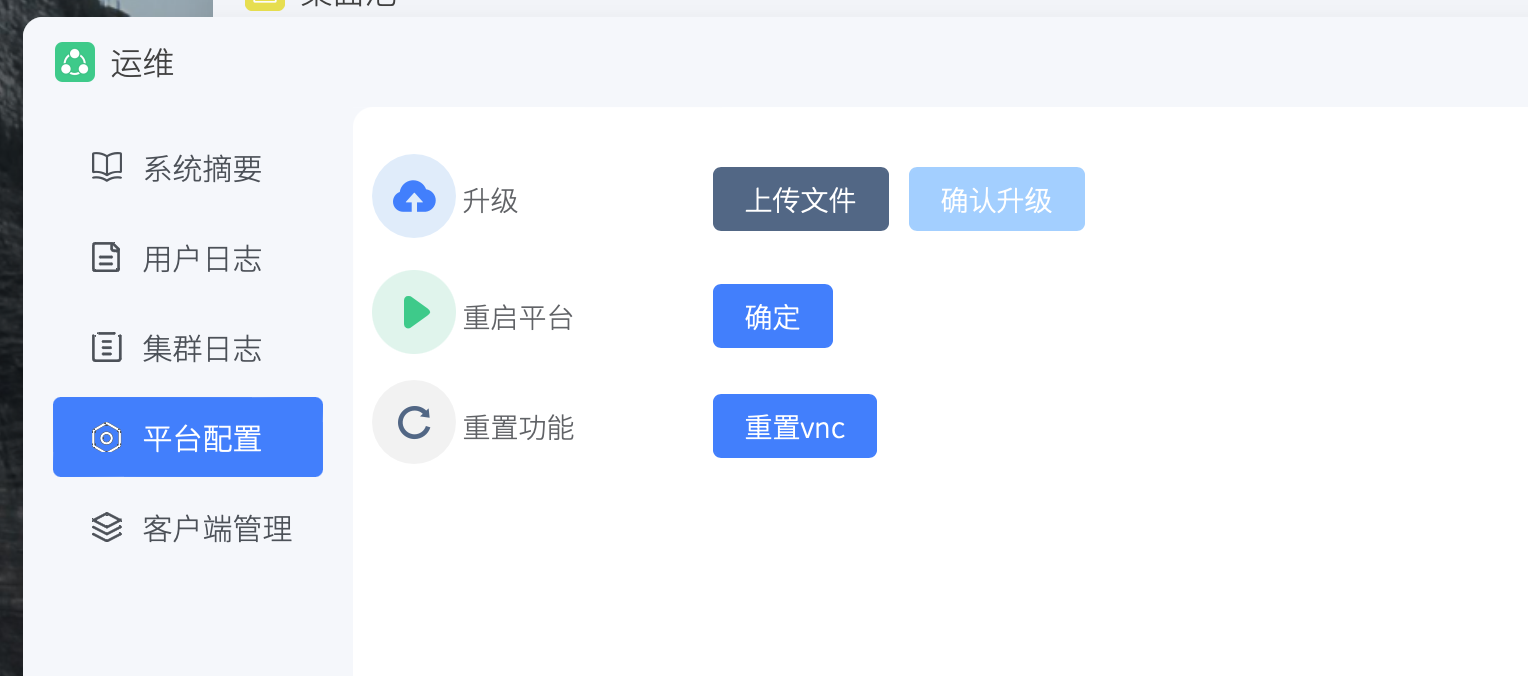1528x676 pixels.
Task: Click the green 运维 app icon
Action: (75, 62)
